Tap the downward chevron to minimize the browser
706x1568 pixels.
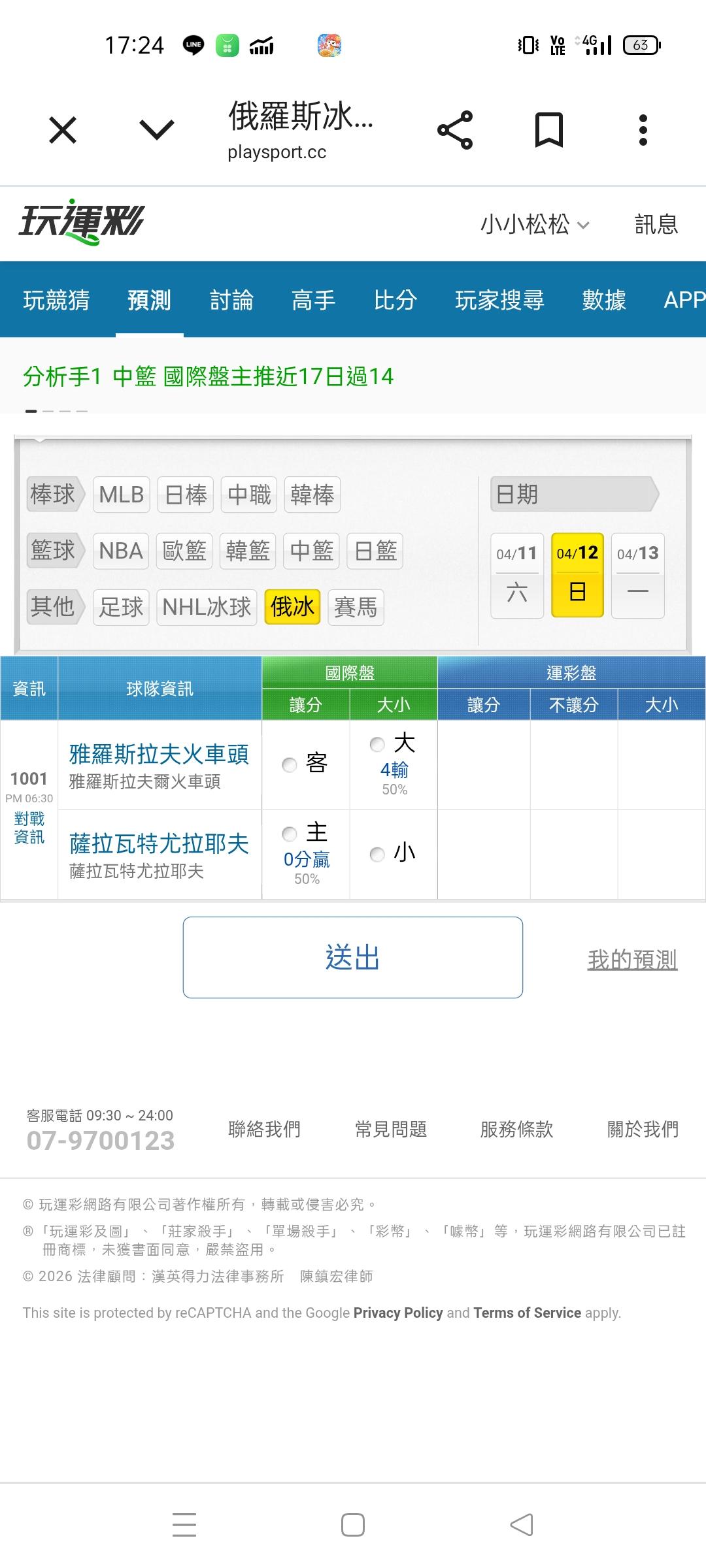point(157,129)
